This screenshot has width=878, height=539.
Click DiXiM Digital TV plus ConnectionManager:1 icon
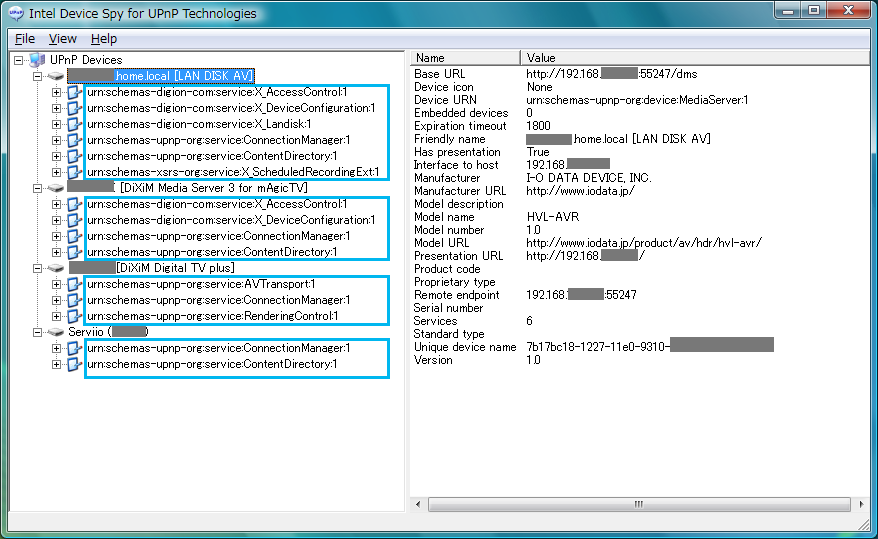[74, 300]
